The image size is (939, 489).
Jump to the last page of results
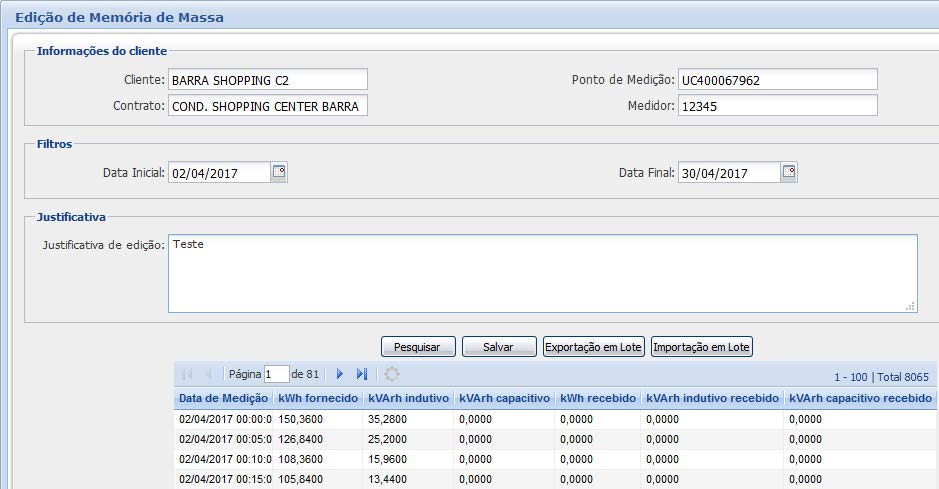[x=362, y=374]
